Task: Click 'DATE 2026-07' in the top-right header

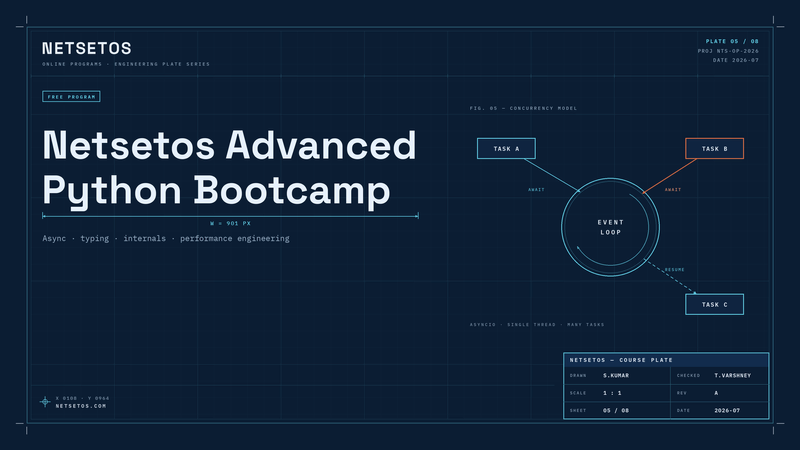Action: pos(736,60)
